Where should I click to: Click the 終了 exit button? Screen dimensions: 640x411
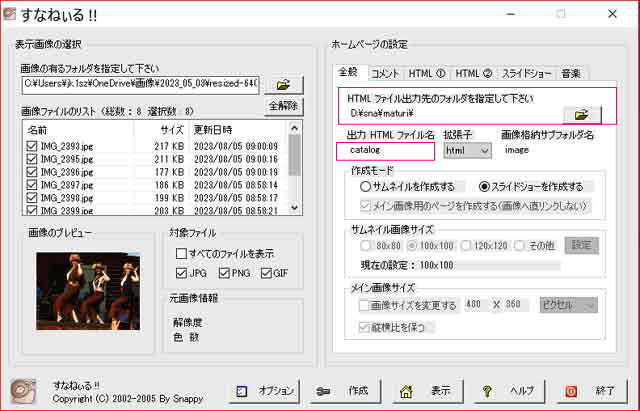click(588, 390)
